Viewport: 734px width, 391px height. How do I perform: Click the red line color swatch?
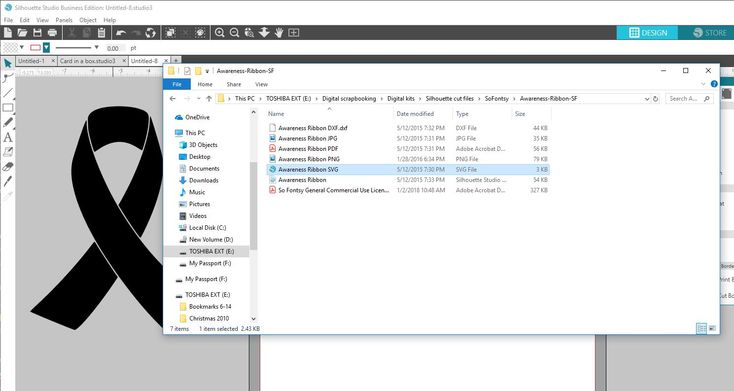click(35, 47)
